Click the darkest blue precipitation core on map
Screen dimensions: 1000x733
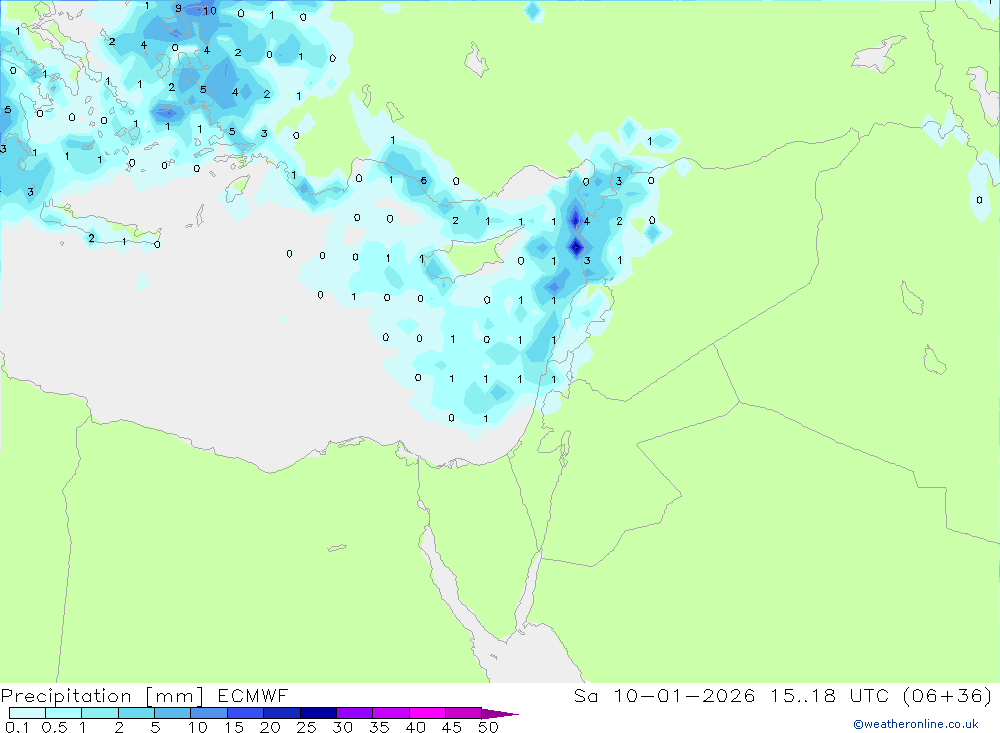[577, 247]
